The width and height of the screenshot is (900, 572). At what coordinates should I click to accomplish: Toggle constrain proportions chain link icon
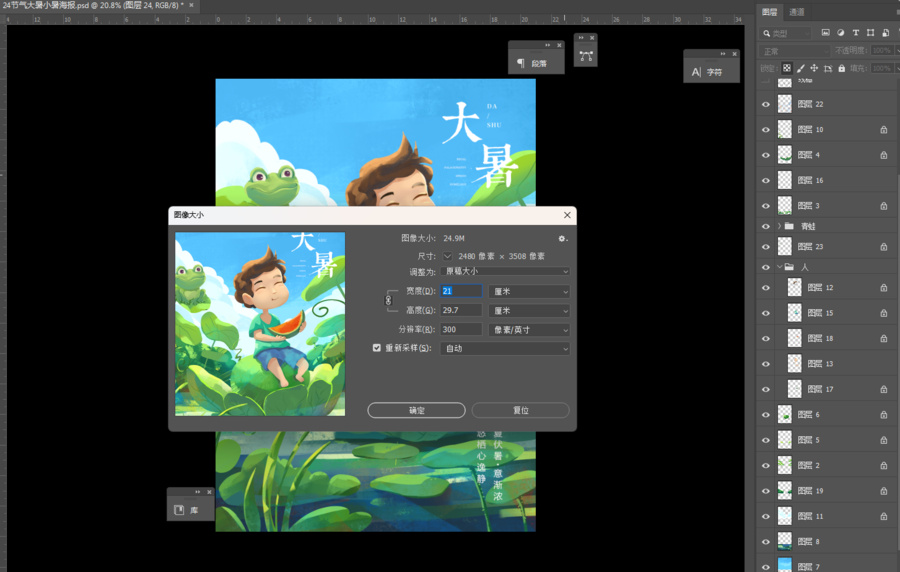tap(388, 300)
